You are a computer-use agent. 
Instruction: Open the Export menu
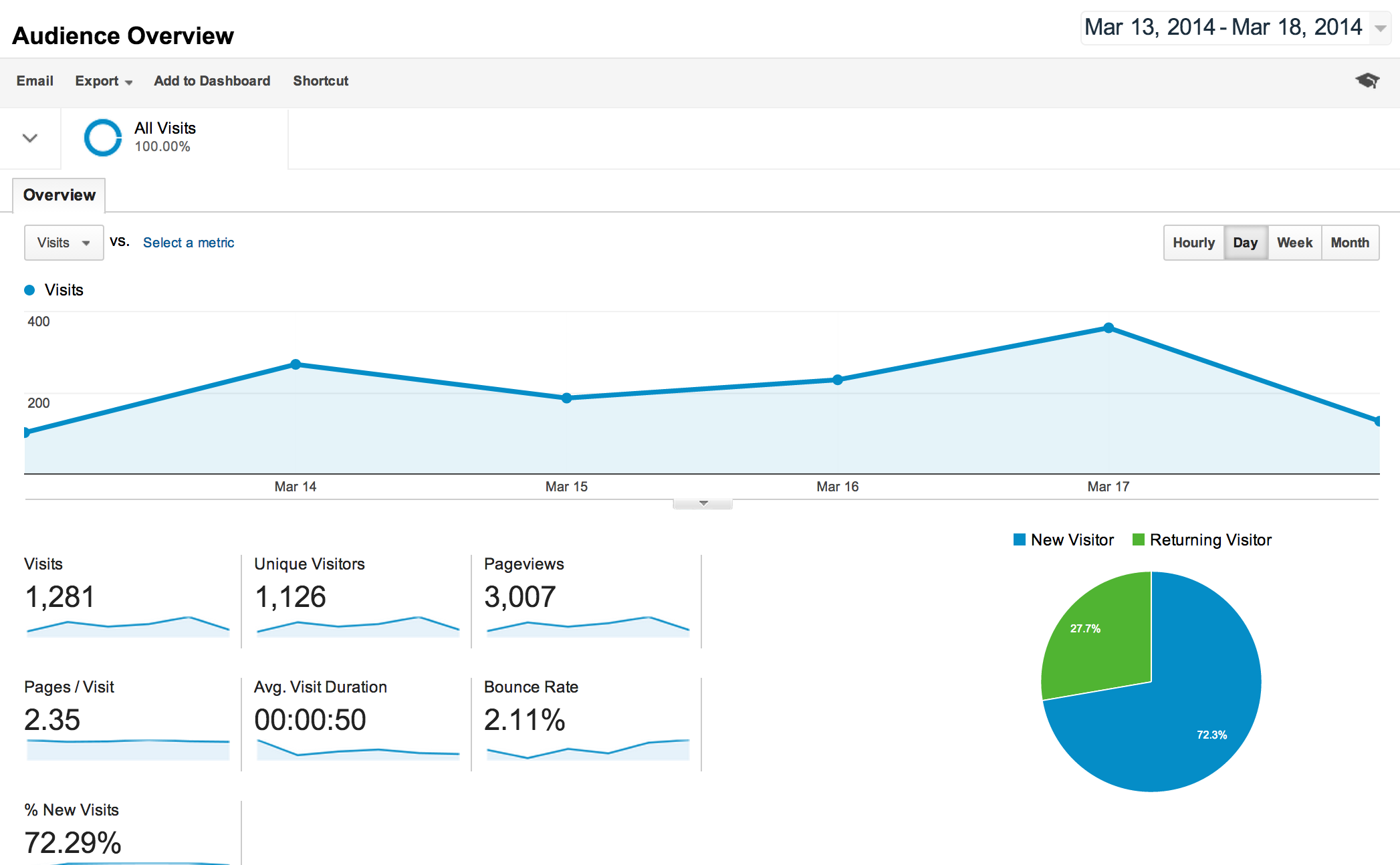pos(103,81)
